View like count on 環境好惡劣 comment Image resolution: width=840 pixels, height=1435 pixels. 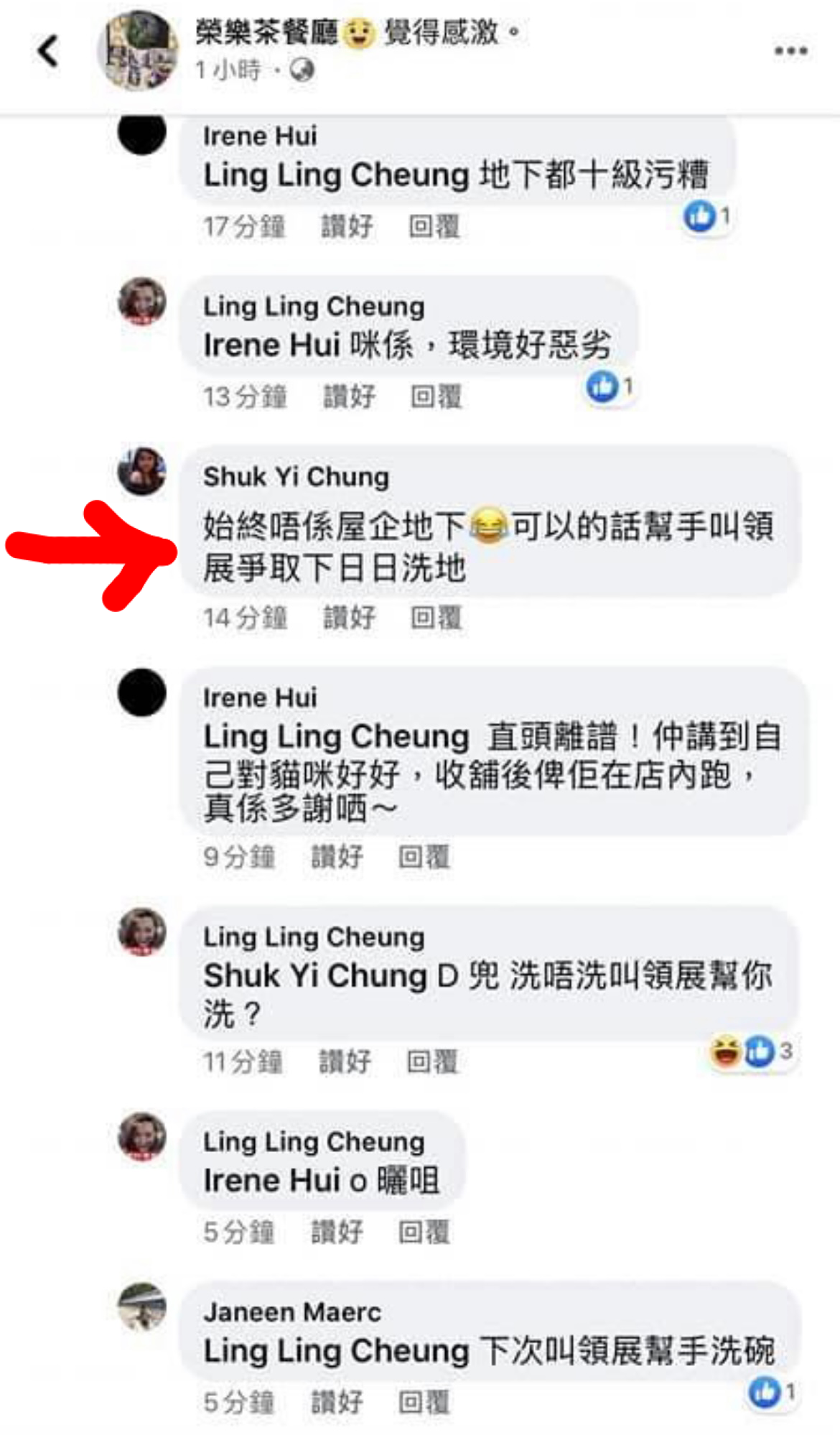tap(610, 386)
